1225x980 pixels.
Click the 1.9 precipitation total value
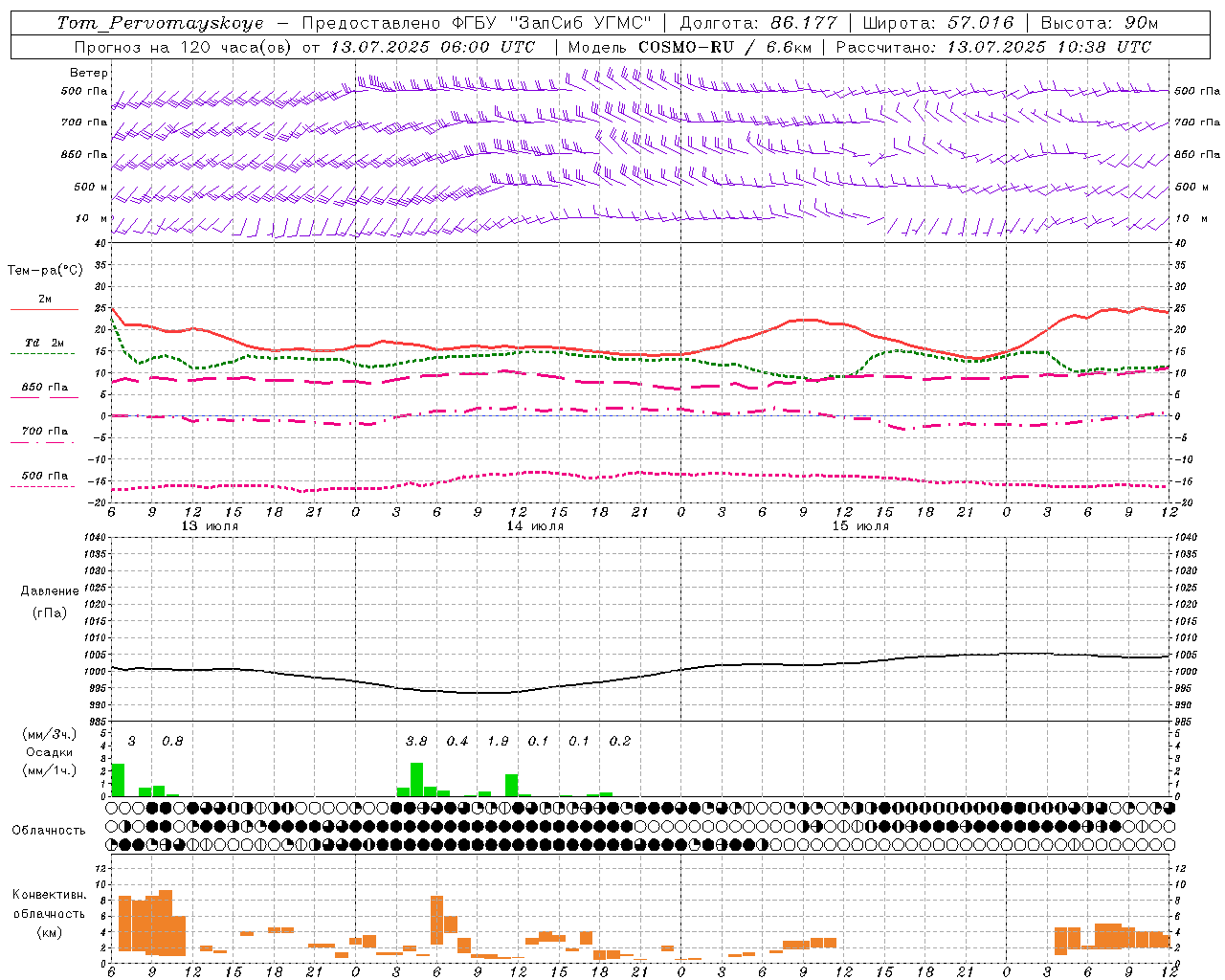(498, 741)
